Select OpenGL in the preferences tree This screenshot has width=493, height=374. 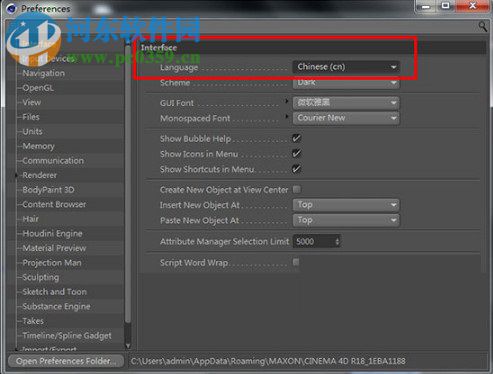point(38,88)
